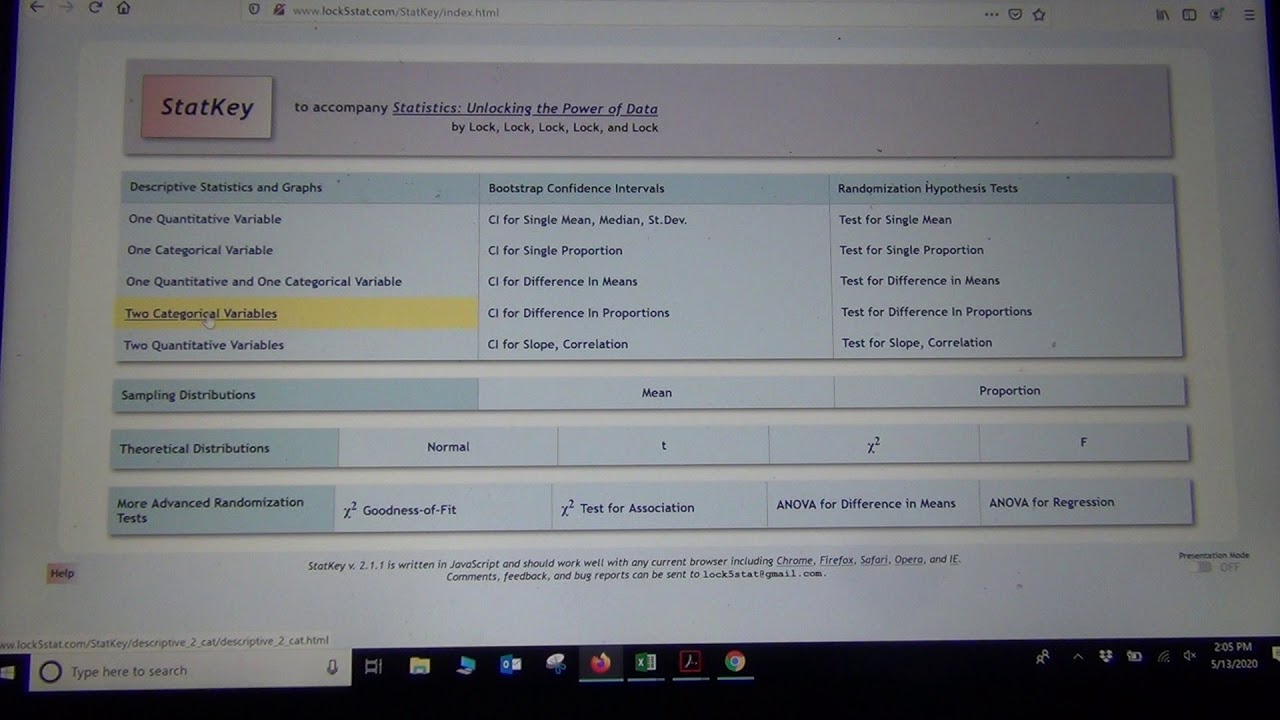
Task: Select One Quantitative Variable
Action: (x=205, y=219)
